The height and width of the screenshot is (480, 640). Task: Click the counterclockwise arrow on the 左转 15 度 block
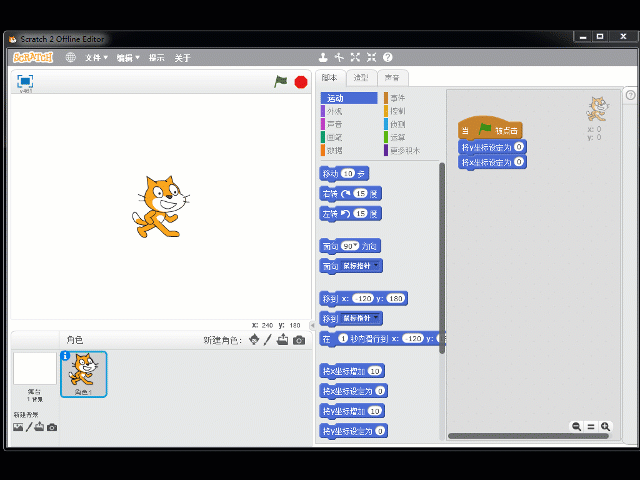coord(345,213)
